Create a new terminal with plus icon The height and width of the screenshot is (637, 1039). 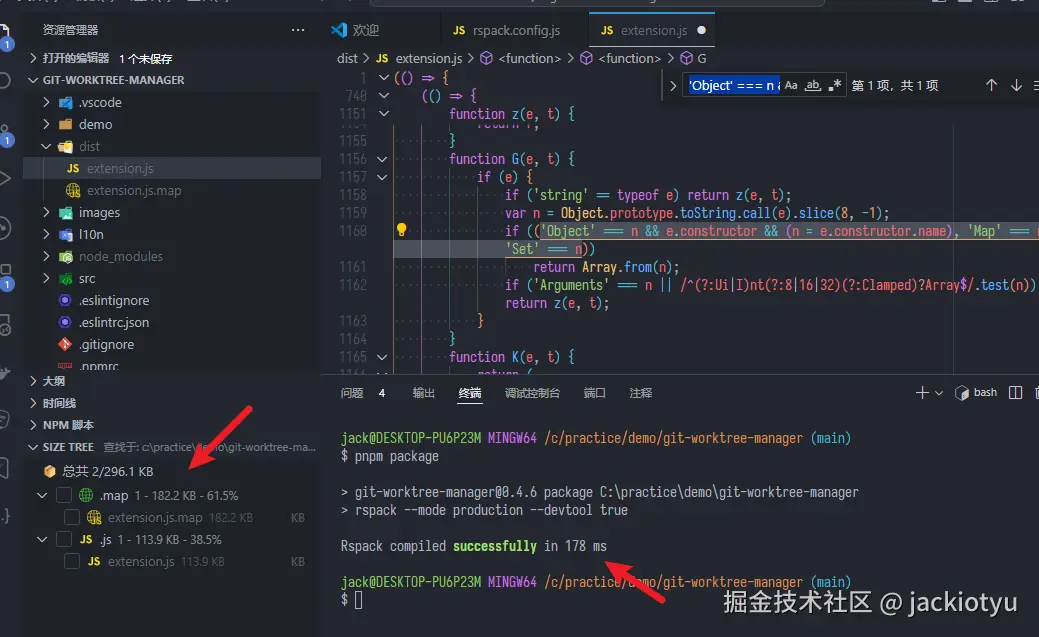922,393
